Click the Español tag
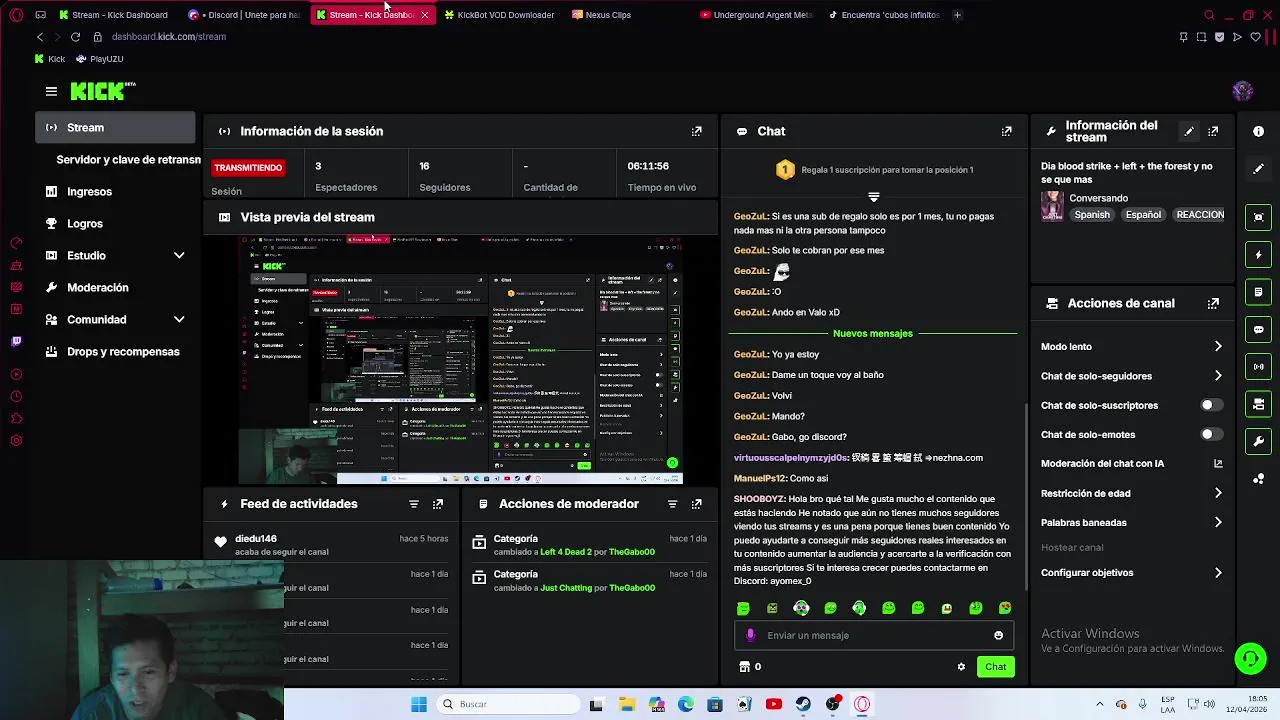Image resolution: width=1280 pixels, height=720 pixels. (1143, 215)
